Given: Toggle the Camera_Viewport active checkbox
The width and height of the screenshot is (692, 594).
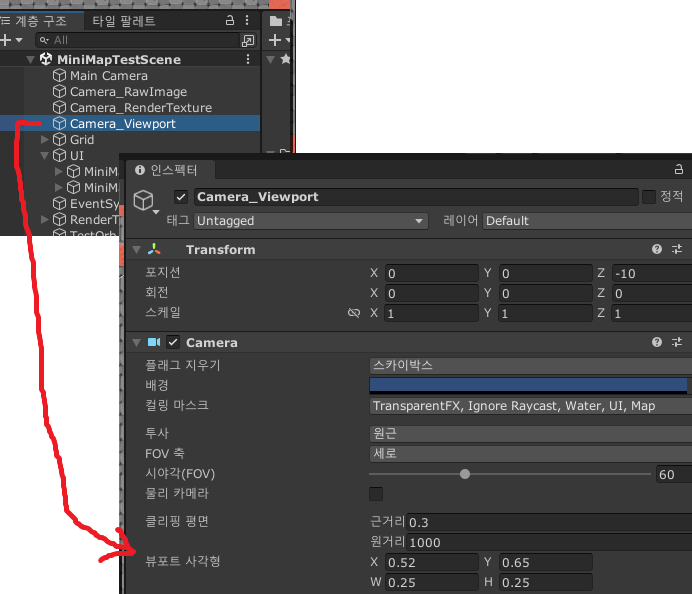Looking at the screenshot, I should (181, 197).
